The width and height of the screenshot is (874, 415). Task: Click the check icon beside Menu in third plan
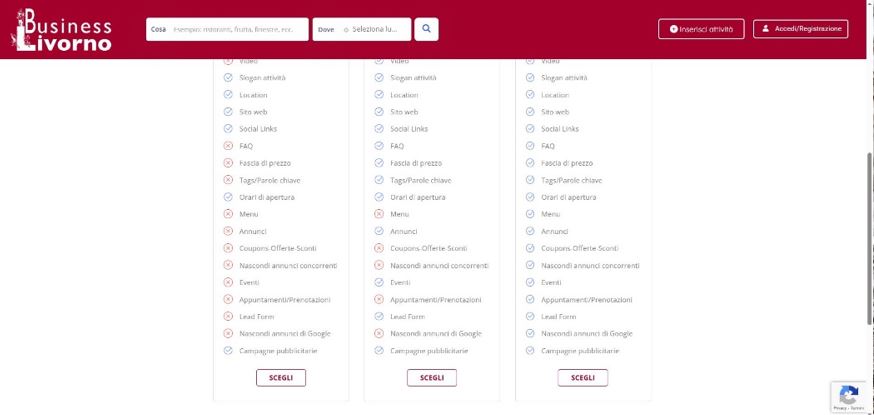click(530, 214)
